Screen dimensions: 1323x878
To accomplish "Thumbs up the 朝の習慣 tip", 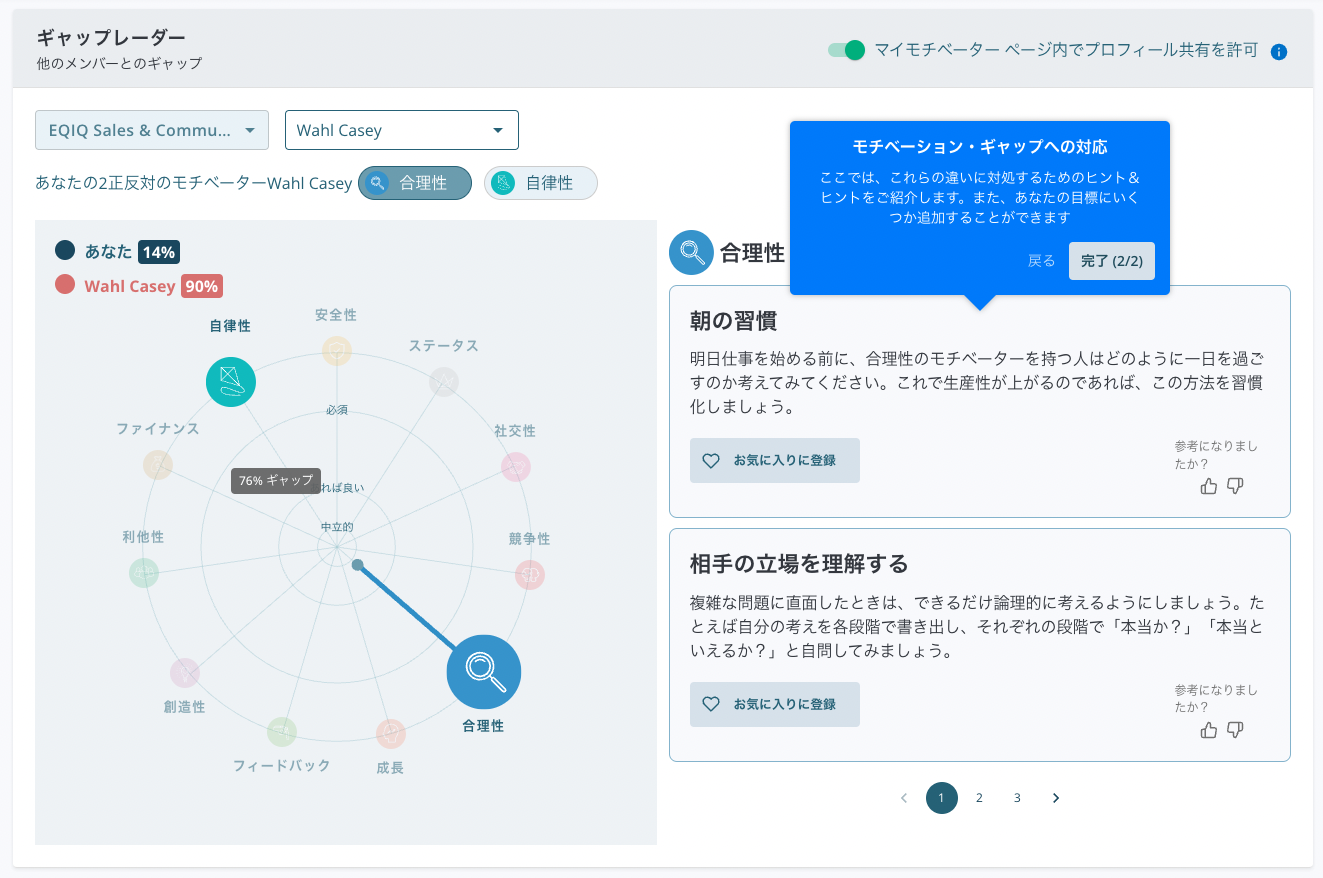I will pos(1209,486).
